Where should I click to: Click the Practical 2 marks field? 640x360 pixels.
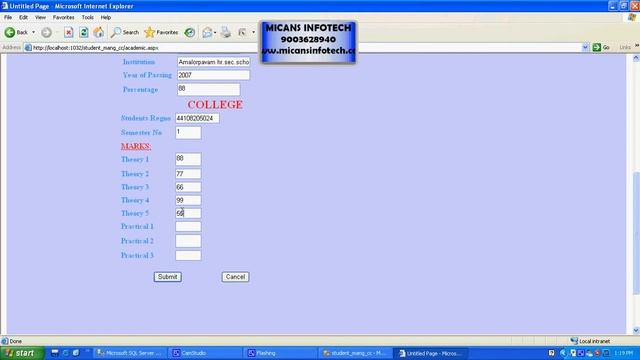[188, 241]
